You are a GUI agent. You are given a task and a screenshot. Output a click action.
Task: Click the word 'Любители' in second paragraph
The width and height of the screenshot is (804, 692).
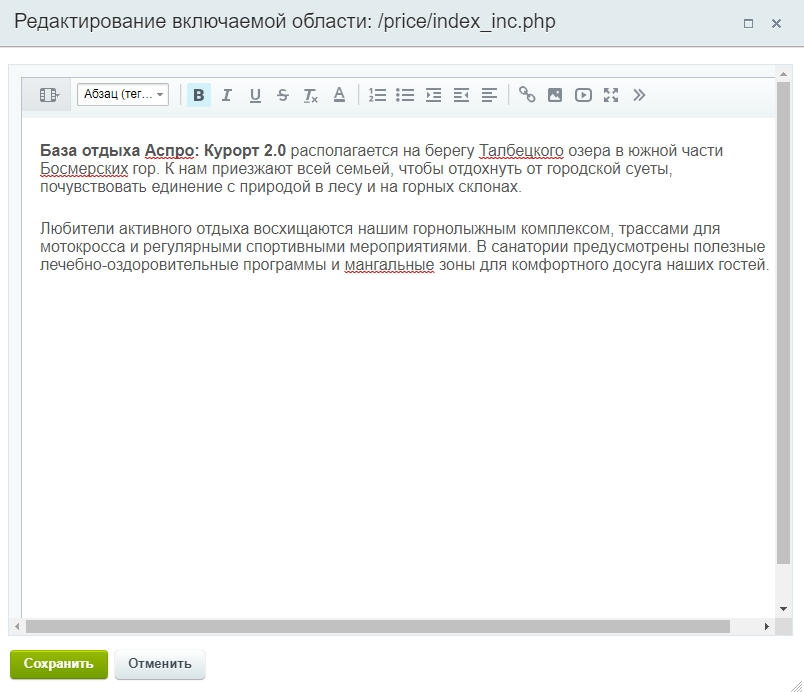point(77,229)
